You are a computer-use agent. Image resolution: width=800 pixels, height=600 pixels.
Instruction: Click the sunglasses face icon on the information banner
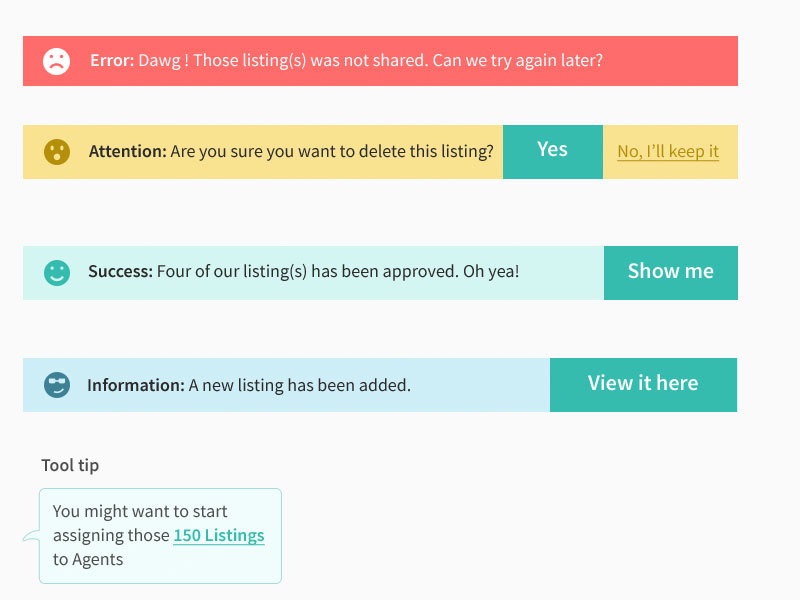click(56, 385)
